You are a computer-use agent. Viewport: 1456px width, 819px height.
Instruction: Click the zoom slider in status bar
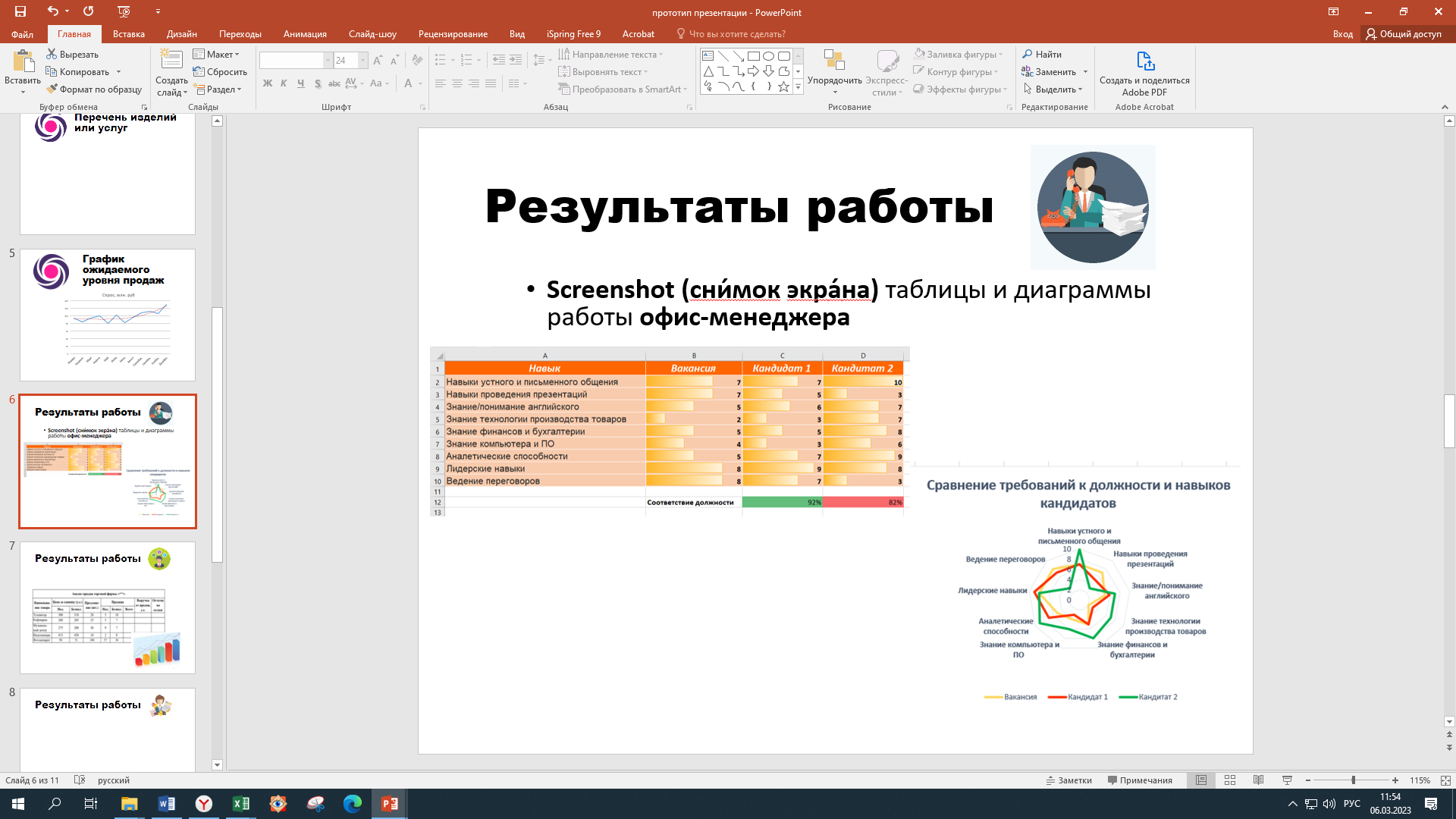pyautogui.click(x=1353, y=780)
